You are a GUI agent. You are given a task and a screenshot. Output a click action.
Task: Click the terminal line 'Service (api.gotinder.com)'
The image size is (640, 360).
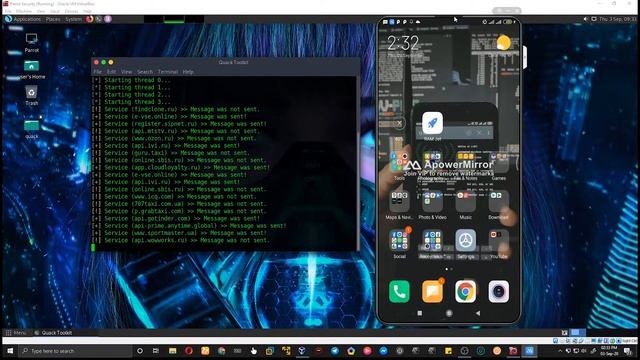[176, 219]
